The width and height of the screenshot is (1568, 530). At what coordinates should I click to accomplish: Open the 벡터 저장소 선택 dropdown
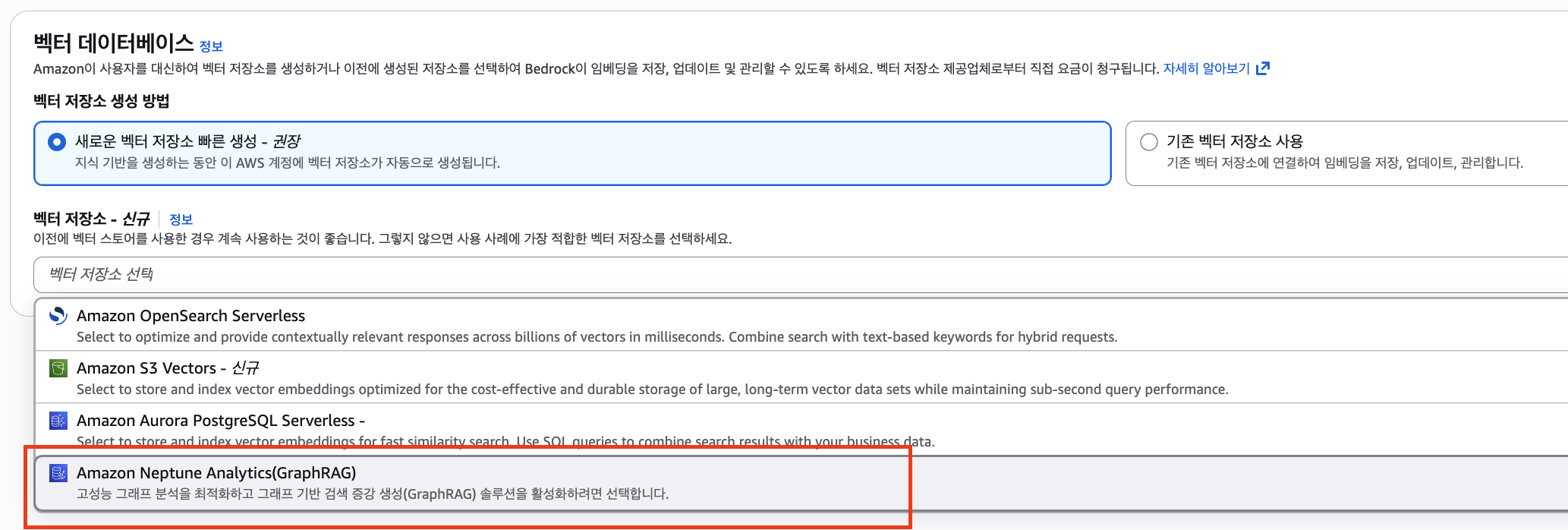(801, 274)
